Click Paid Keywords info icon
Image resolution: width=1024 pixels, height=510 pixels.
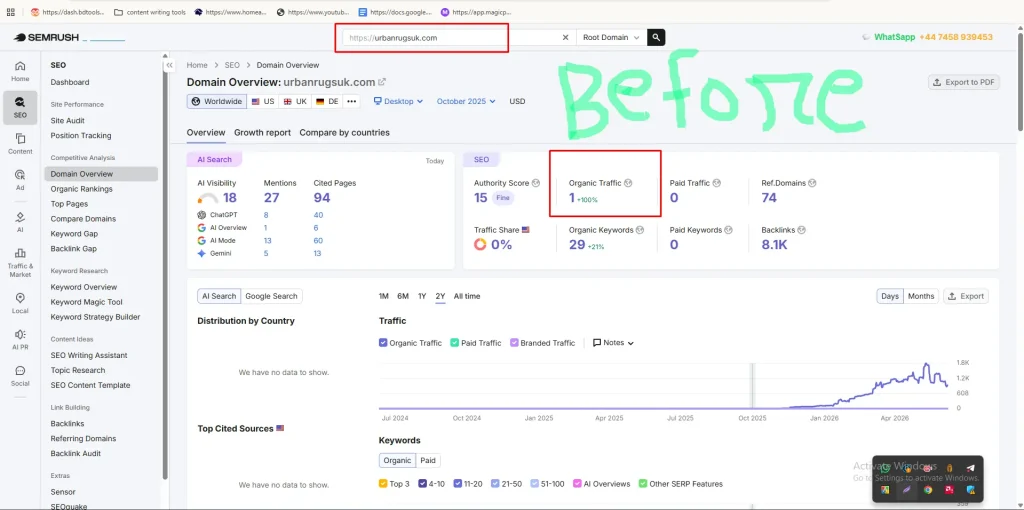click(x=728, y=230)
